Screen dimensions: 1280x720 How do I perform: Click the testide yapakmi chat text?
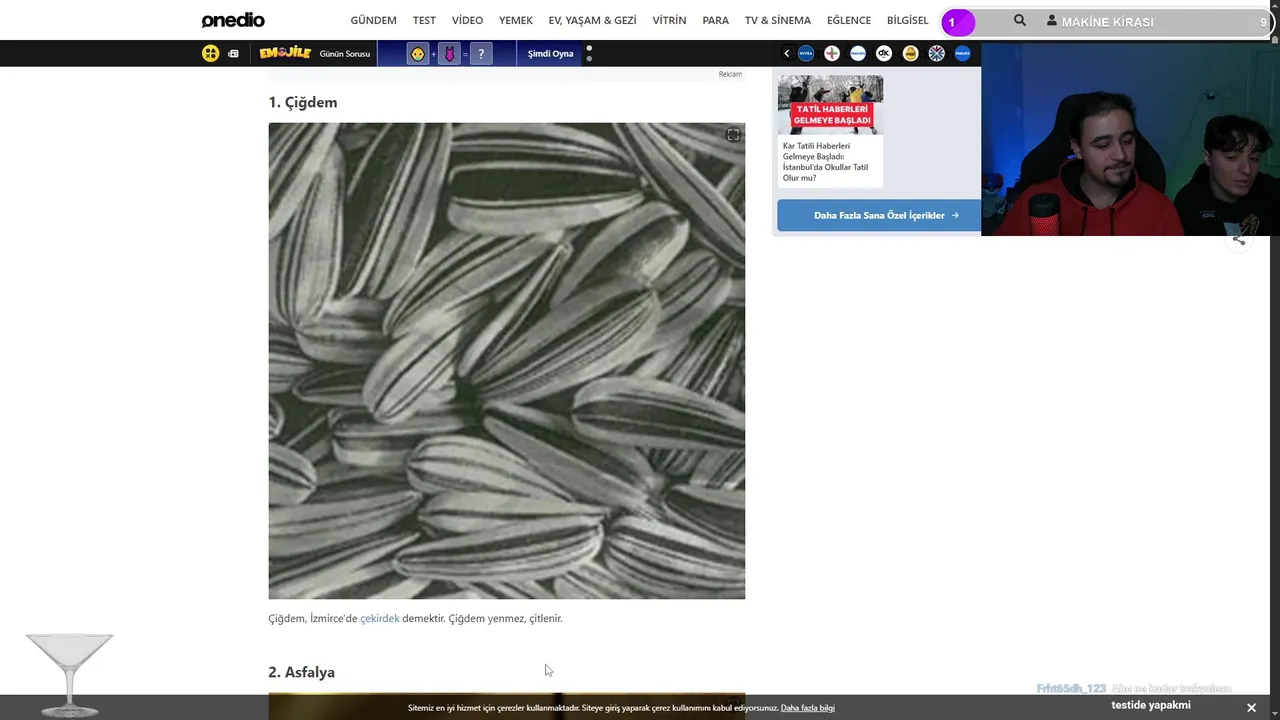tap(1151, 705)
